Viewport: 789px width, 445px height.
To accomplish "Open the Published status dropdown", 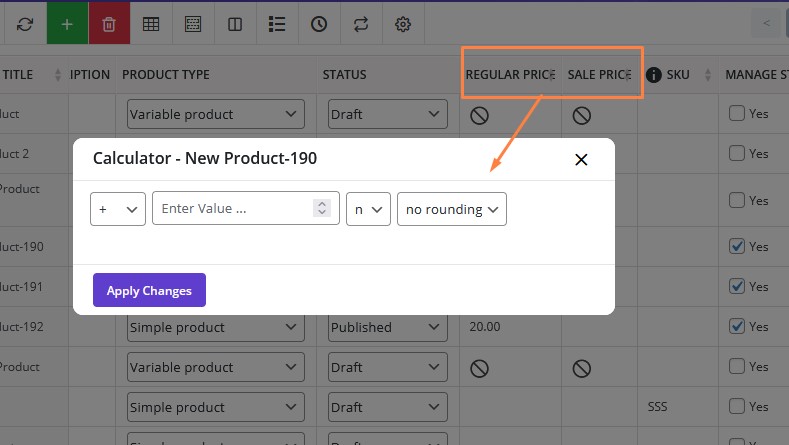I will (386, 327).
